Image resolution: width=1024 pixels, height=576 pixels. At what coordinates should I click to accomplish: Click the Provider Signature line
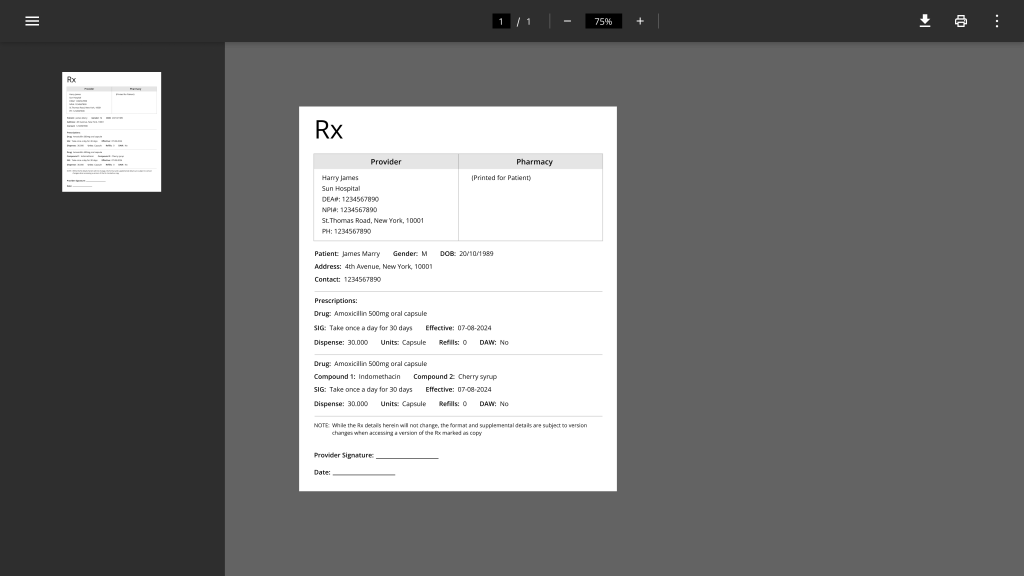(x=407, y=456)
